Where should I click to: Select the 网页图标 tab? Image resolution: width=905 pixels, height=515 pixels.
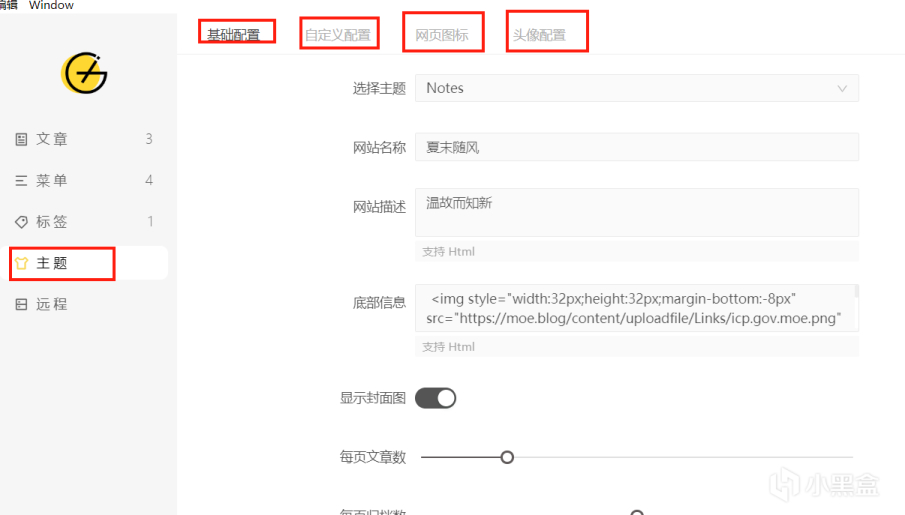442,35
